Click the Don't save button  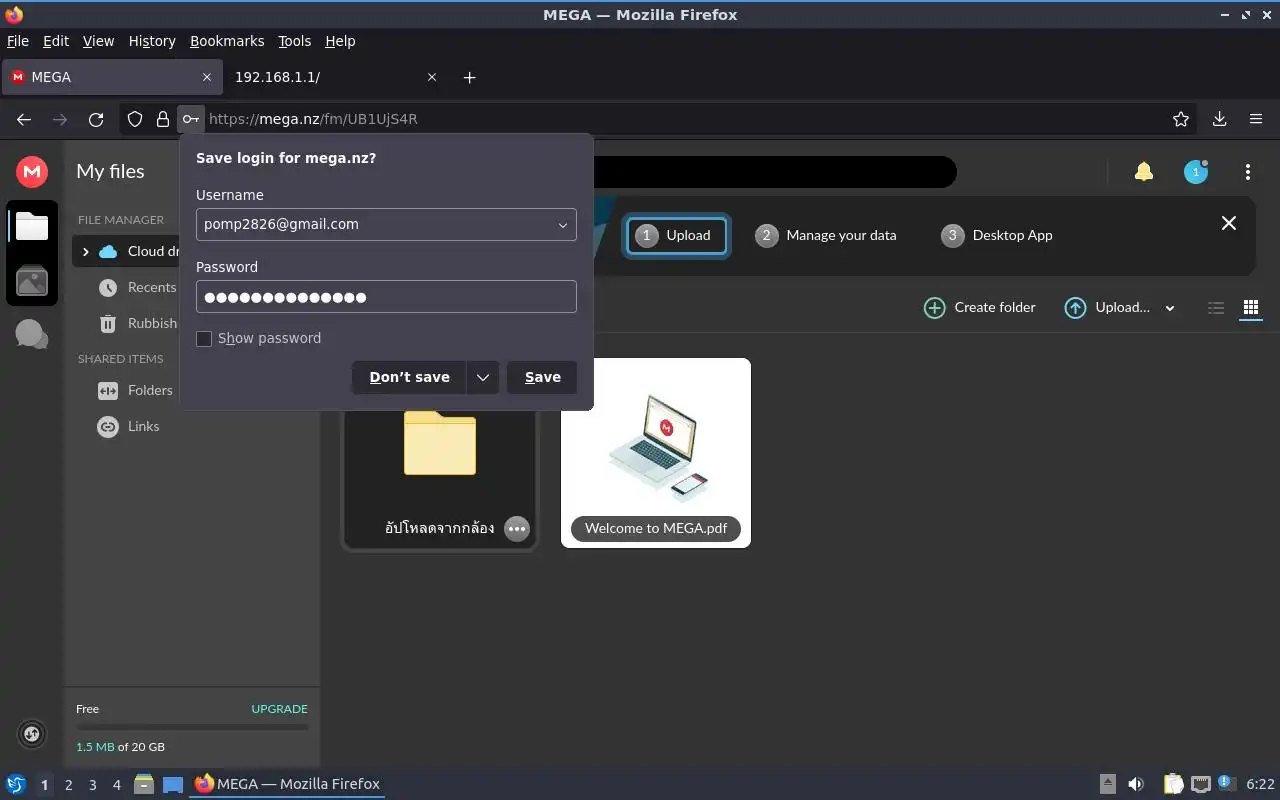[x=409, y=377]
